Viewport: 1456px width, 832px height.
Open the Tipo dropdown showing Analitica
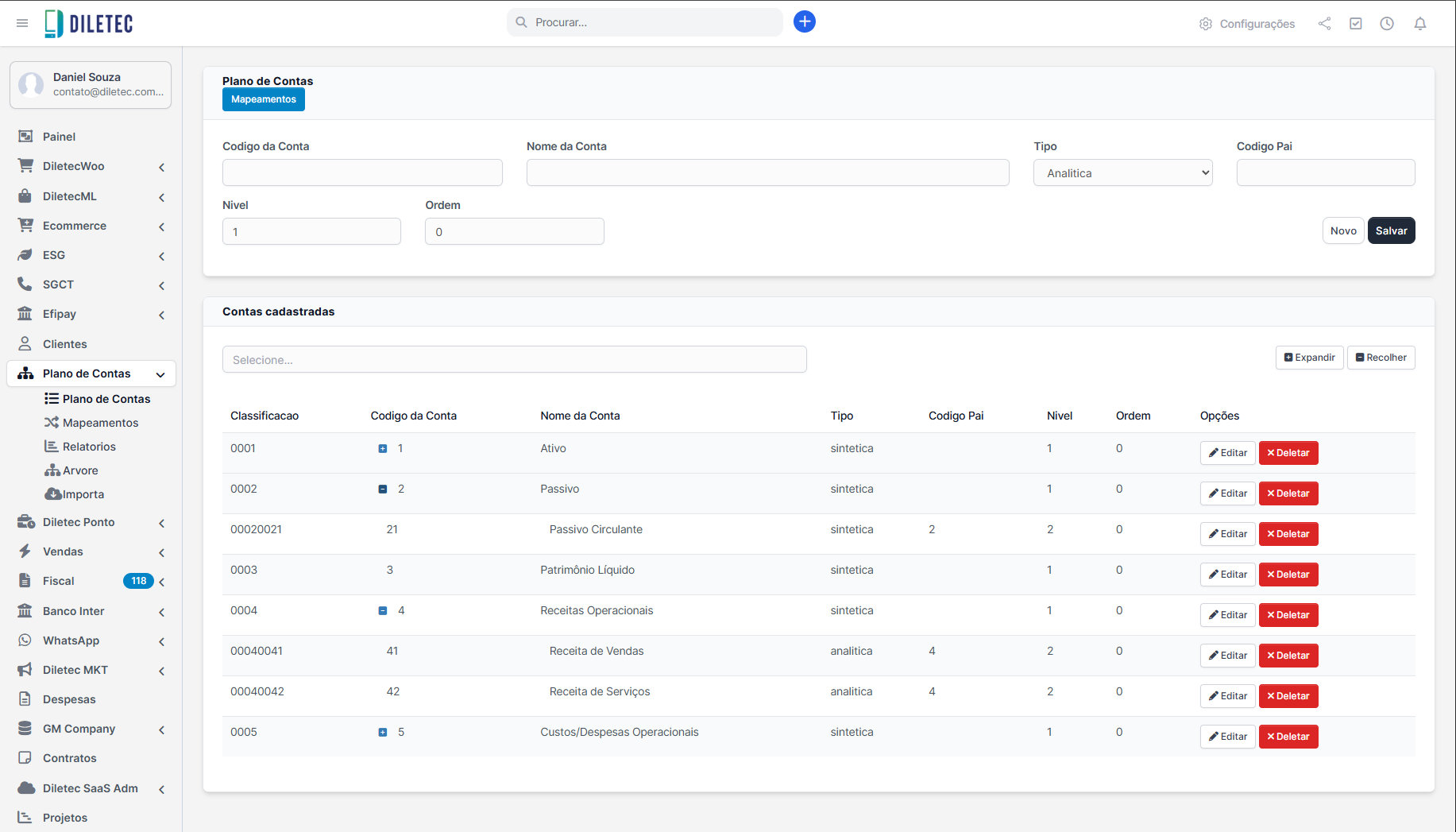tap(1122, 172)
